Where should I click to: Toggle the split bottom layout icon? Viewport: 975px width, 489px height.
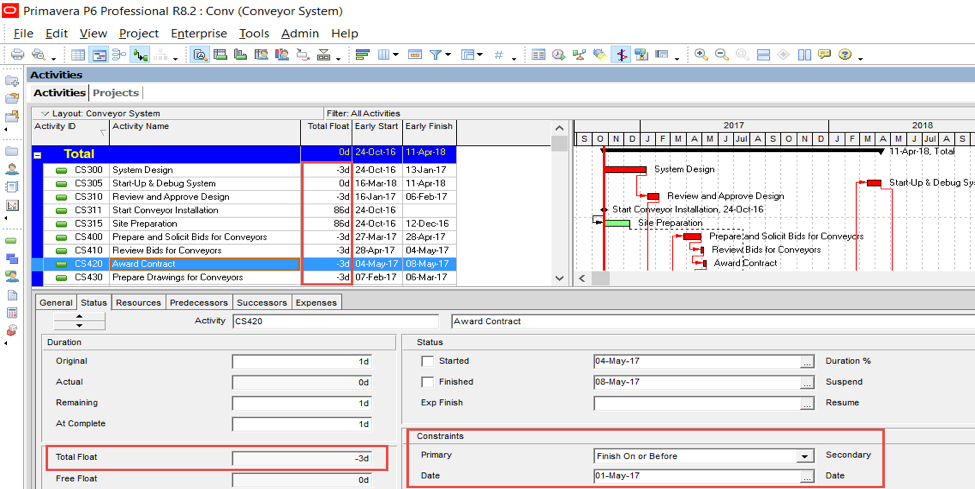click(764, 55)
